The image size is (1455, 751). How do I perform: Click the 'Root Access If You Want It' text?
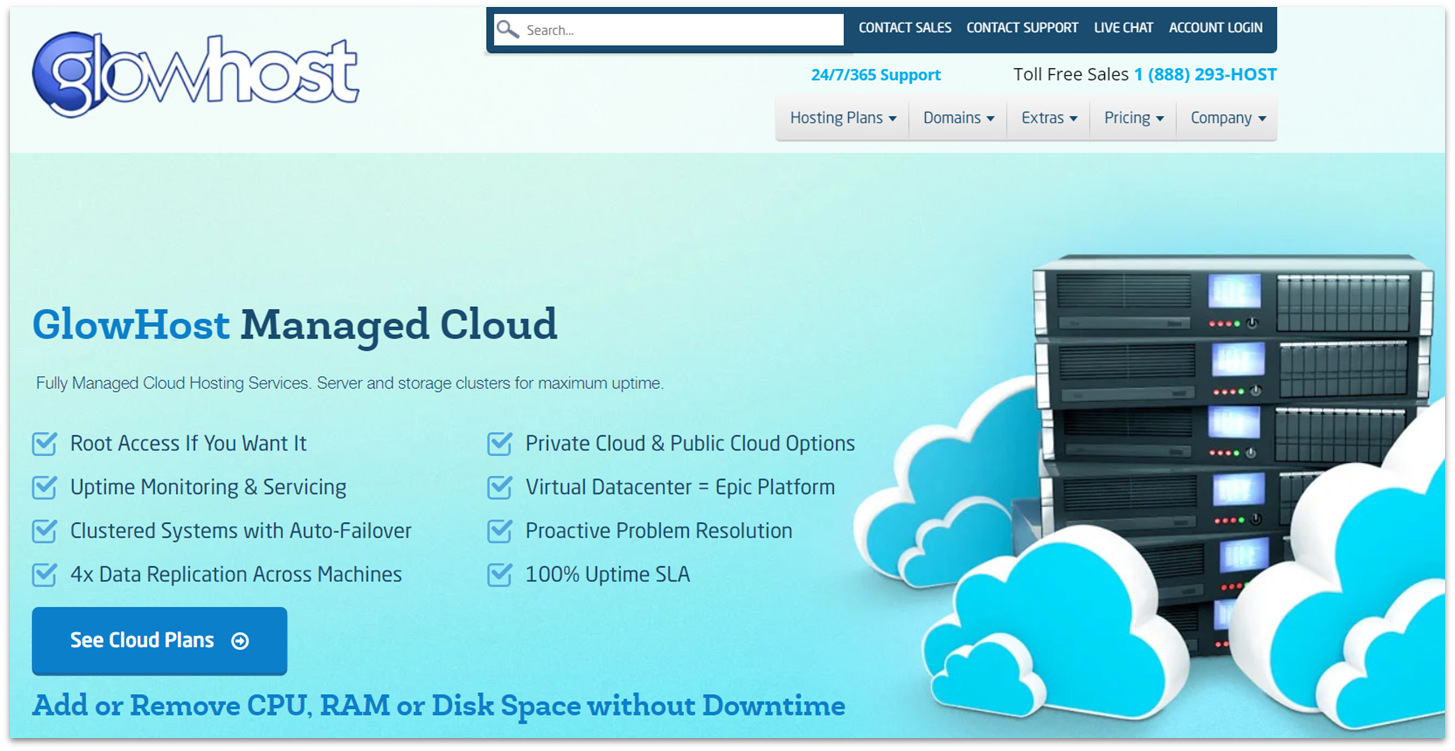point(188,443)
